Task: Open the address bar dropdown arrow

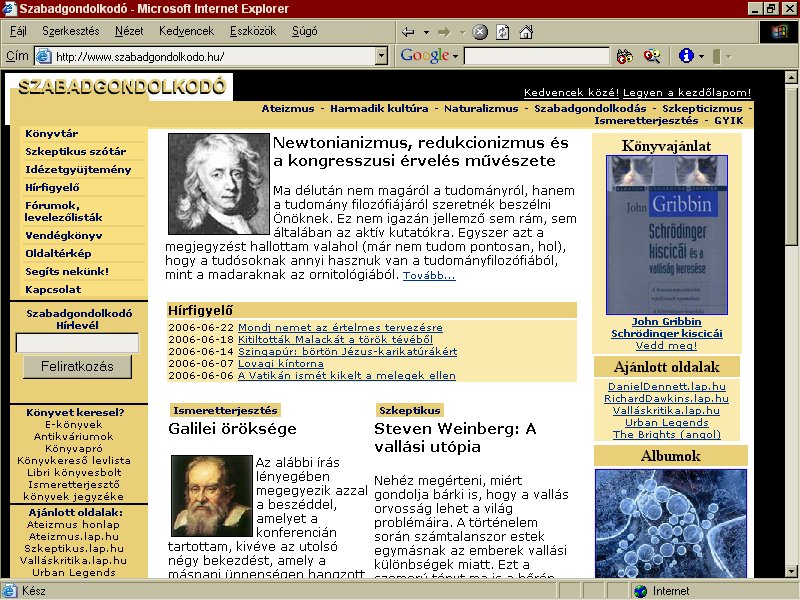Action: pyautogui.click(x=381, y=56)
